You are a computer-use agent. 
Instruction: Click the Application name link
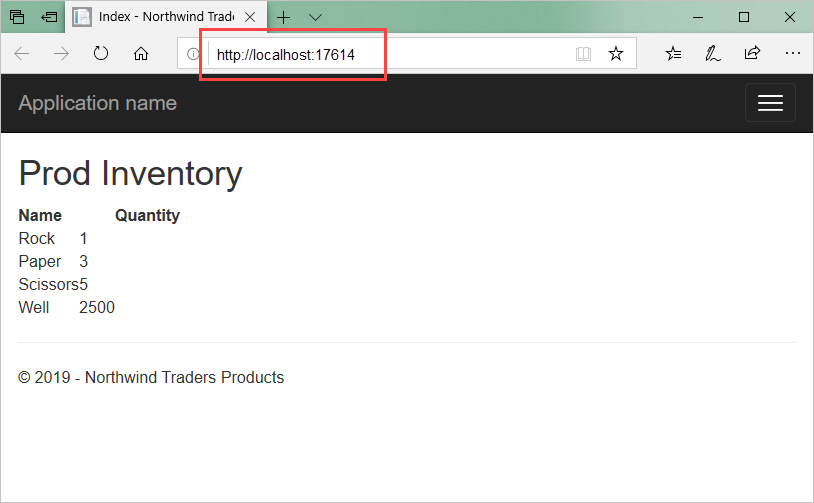tap(98, 103)
